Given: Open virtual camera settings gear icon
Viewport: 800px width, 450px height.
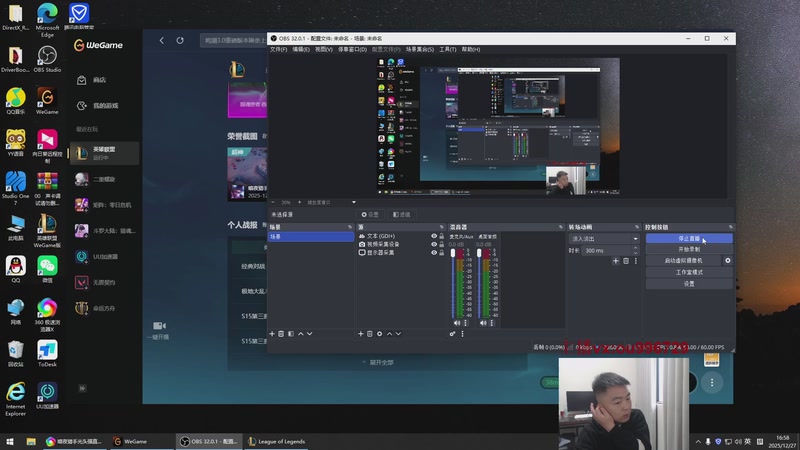Looking at the screenshot, I should [728, 260].
